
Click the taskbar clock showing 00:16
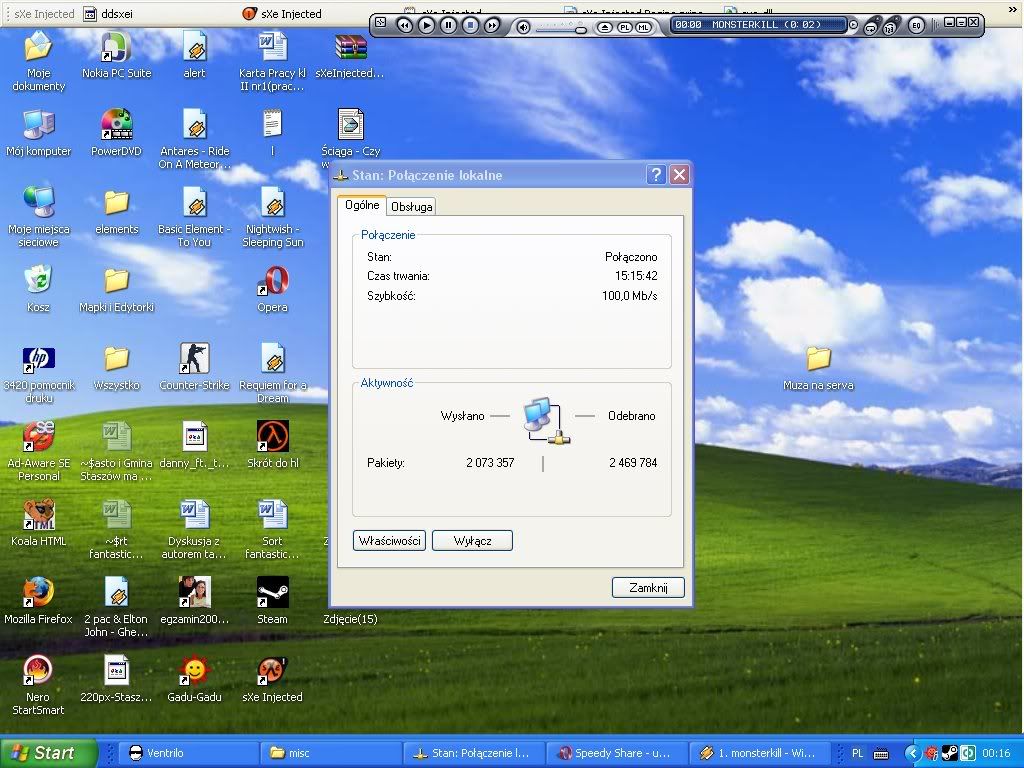click(996, 753)
